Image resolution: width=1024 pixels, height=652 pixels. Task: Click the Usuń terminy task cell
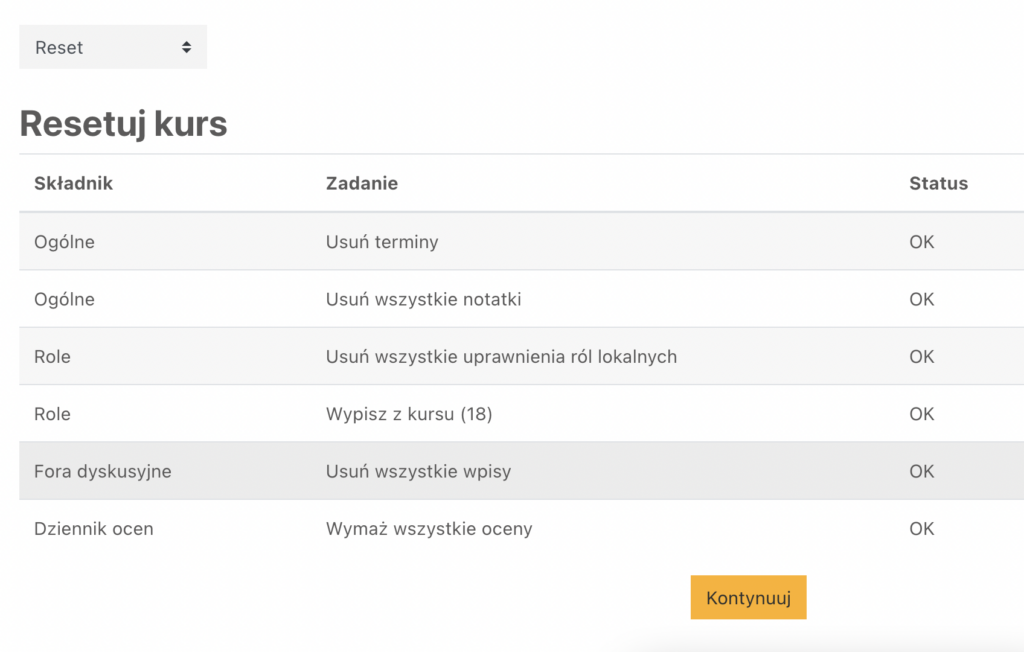382,242
